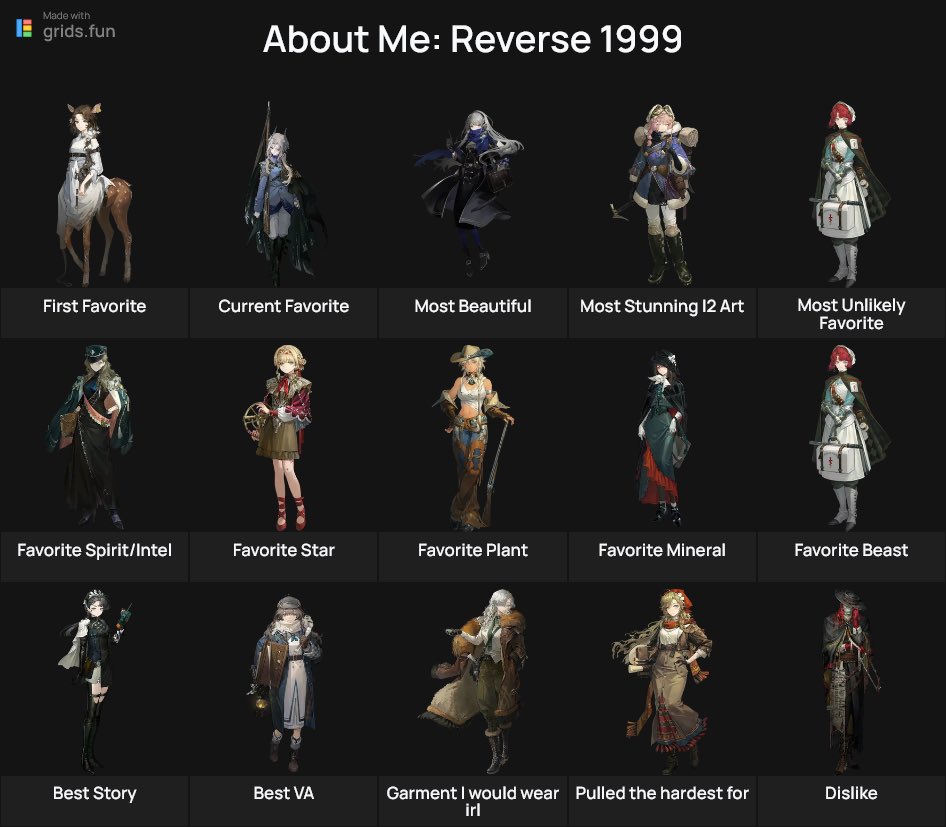Image resolution: width=946 pixels, height=827 pixels.
Task: Select the Most Beautiful character image
Action: point(469,193)
